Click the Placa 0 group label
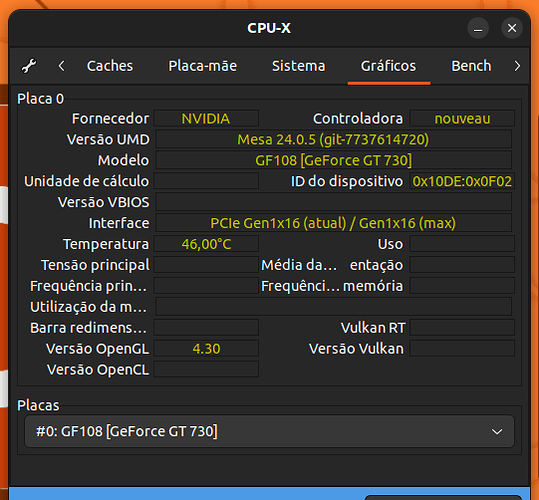Screen dimensions: 539x500 [x=41, y=99]
